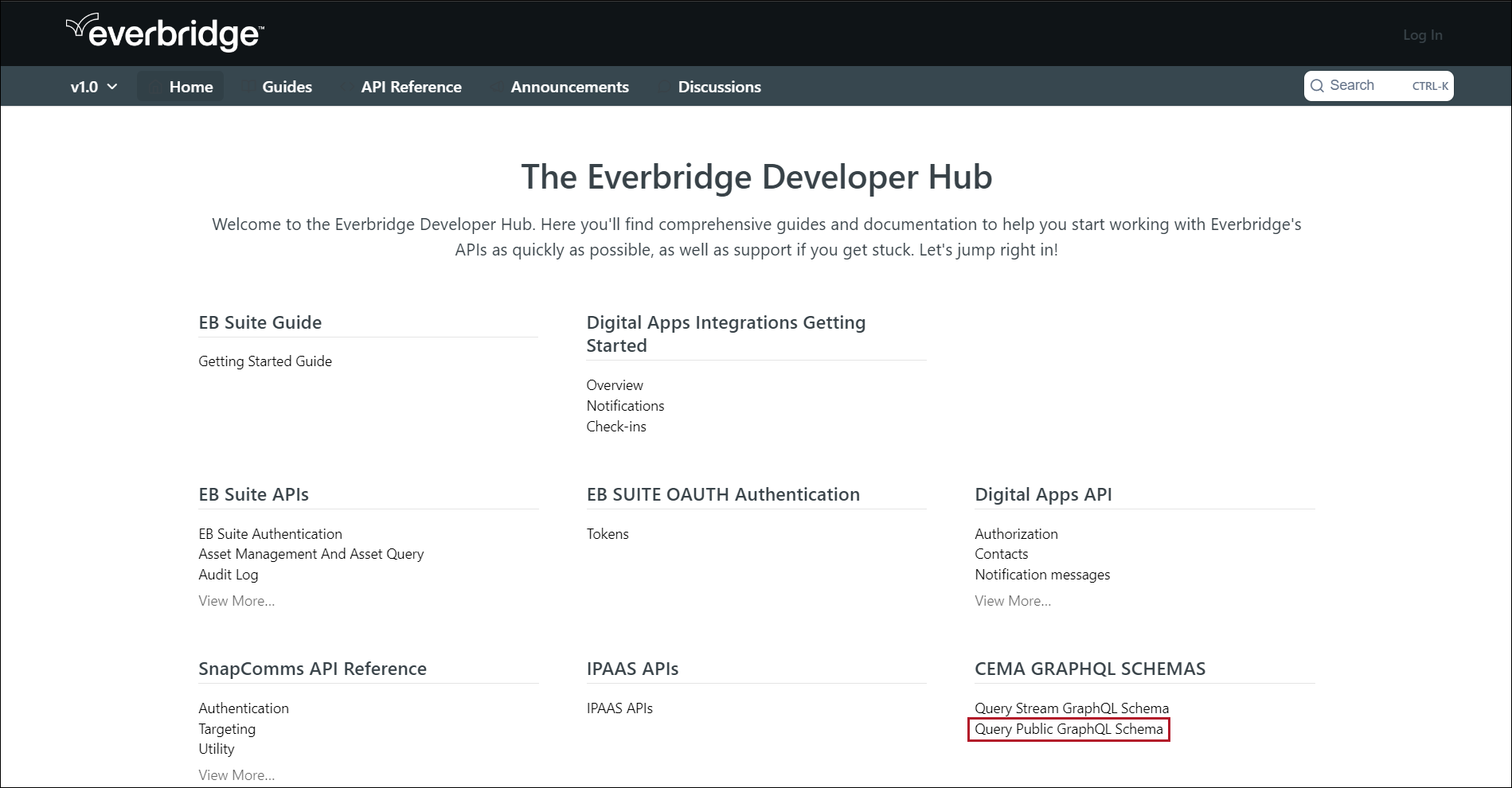Open the Utility link

coord(217,749)
